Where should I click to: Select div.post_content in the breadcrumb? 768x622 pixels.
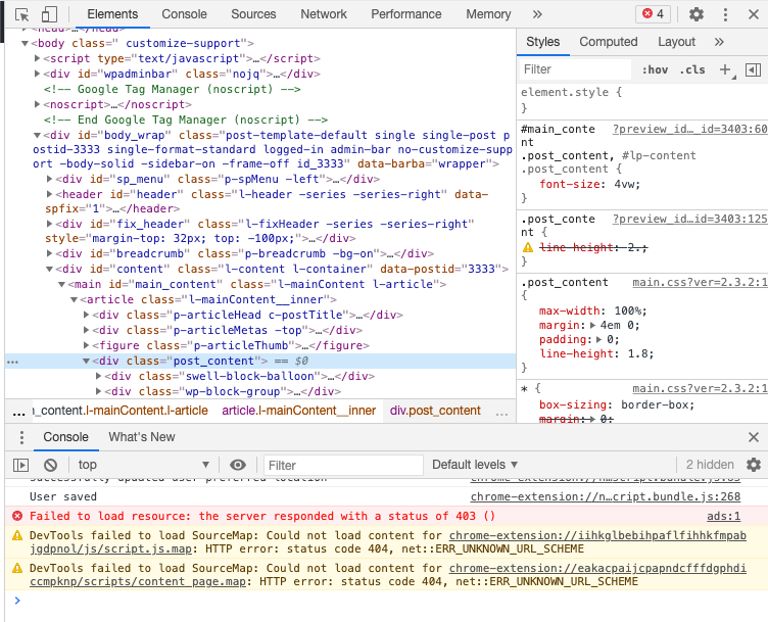[x=435, y=410]
